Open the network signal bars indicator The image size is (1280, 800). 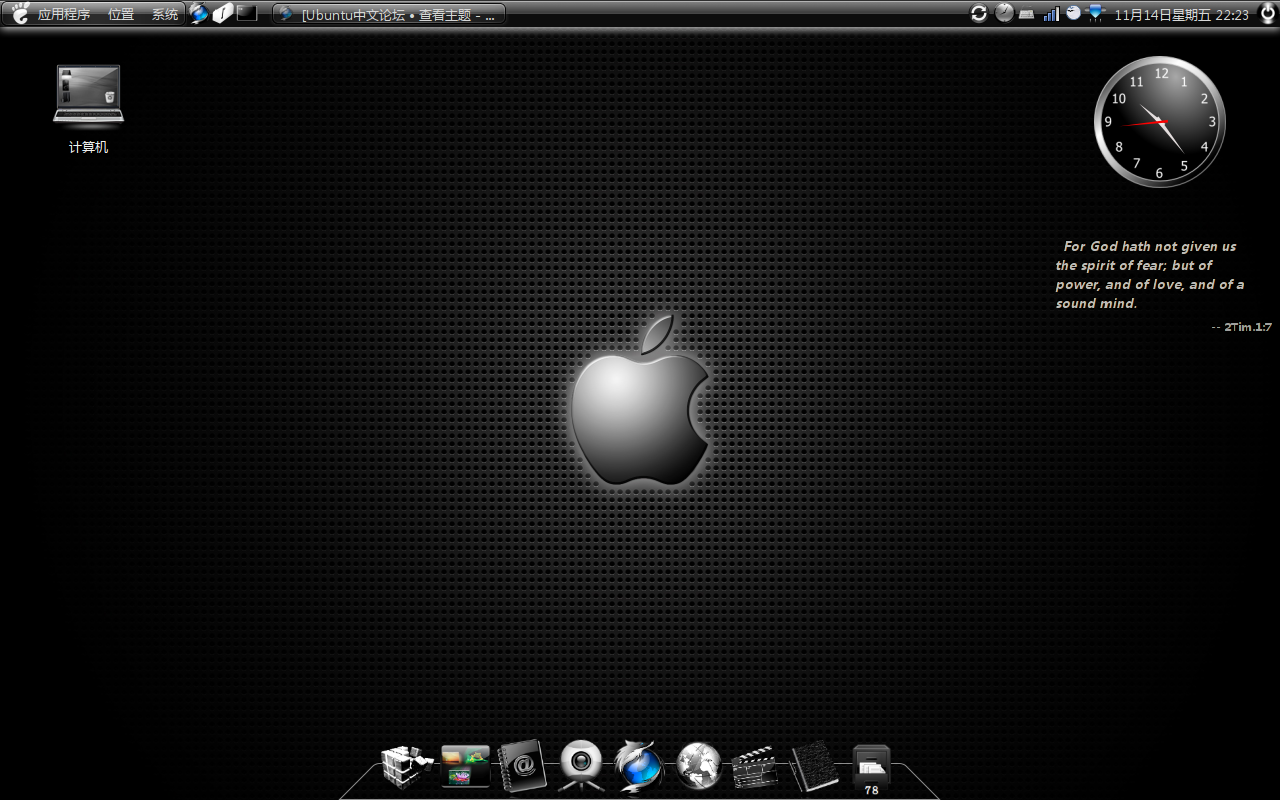coord(1051,14)
